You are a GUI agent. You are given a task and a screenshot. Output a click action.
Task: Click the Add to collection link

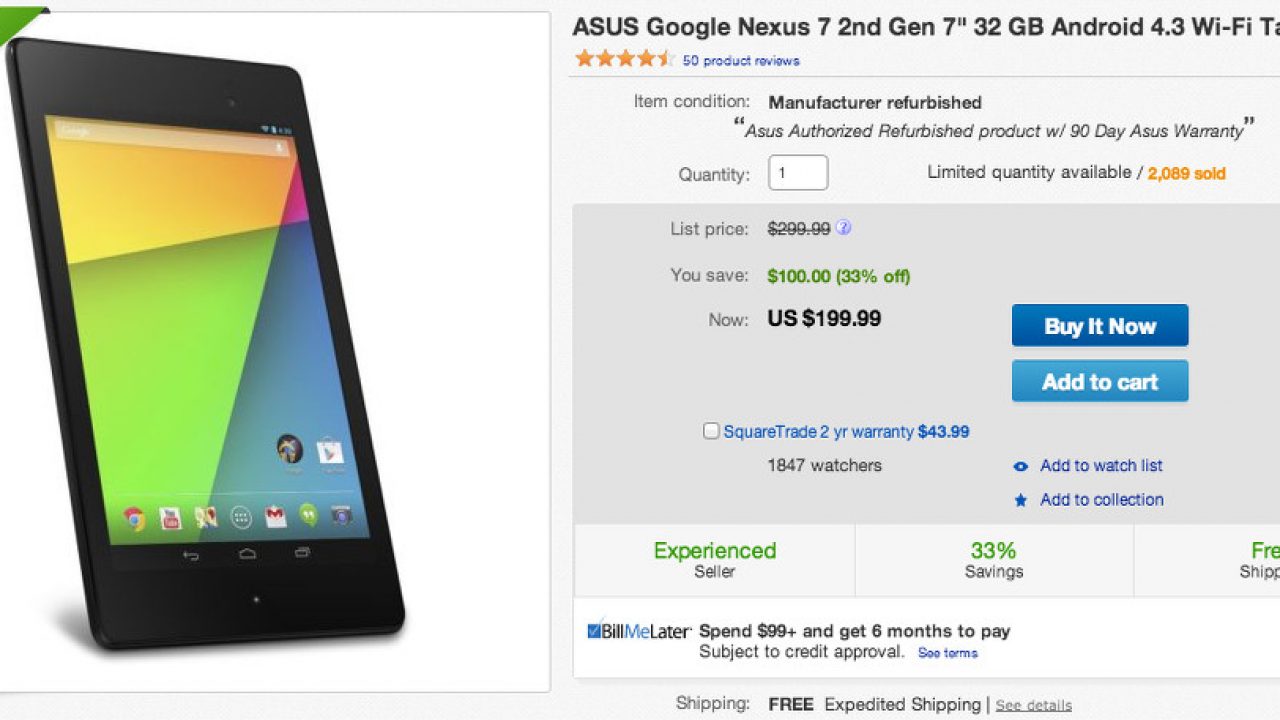(1101, 499)
